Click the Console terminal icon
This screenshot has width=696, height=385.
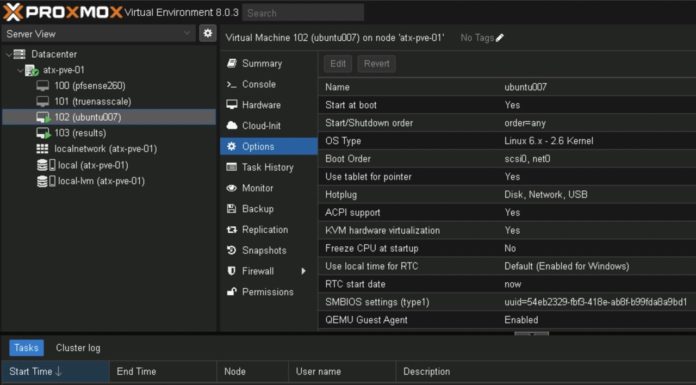231,84
